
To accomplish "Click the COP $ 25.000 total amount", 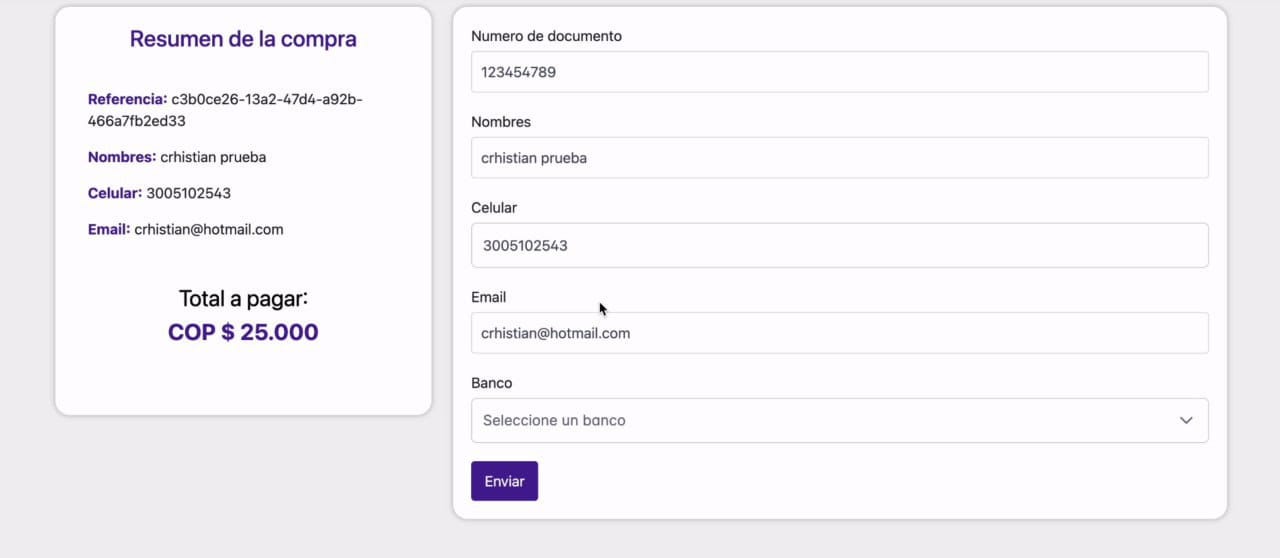I will [x=243, y=332].
